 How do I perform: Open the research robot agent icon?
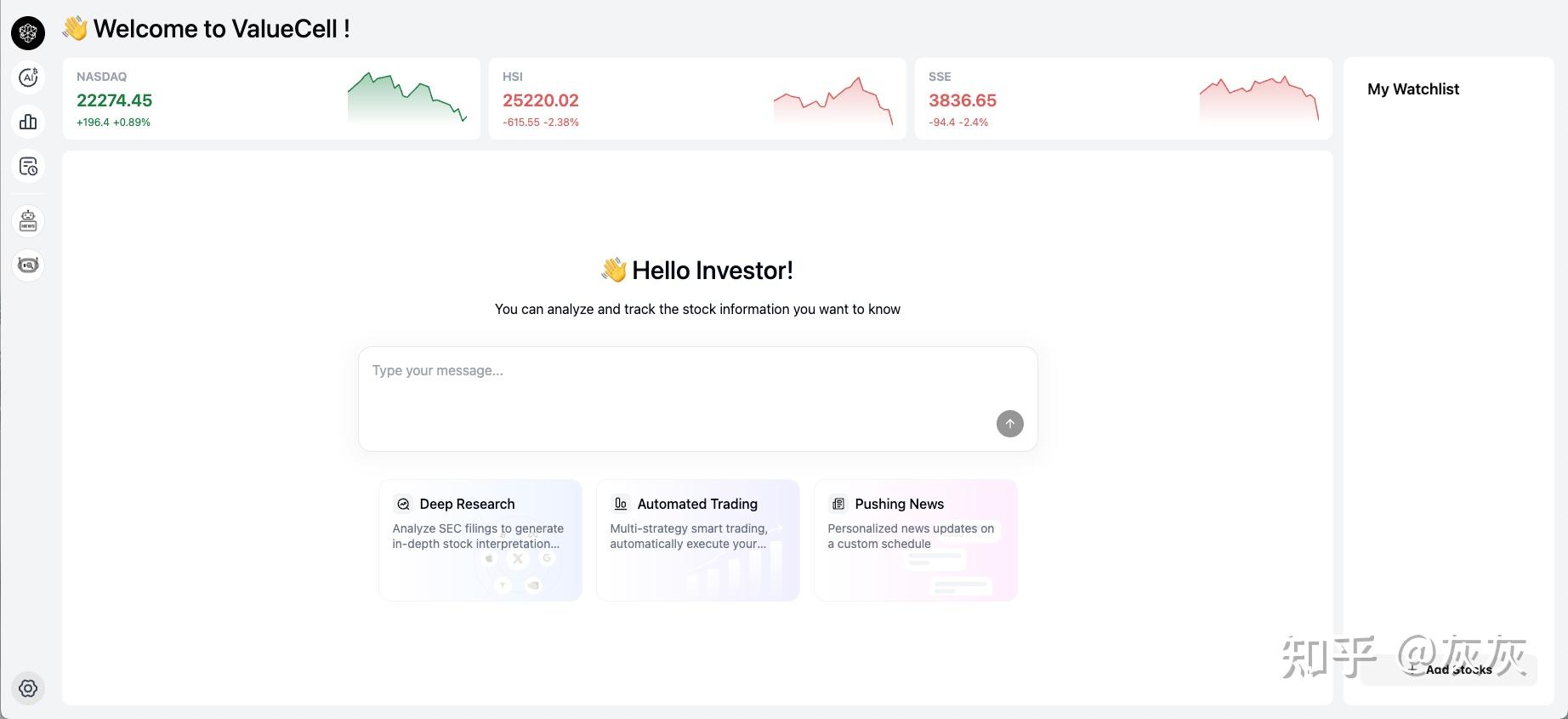pos(28,265)
